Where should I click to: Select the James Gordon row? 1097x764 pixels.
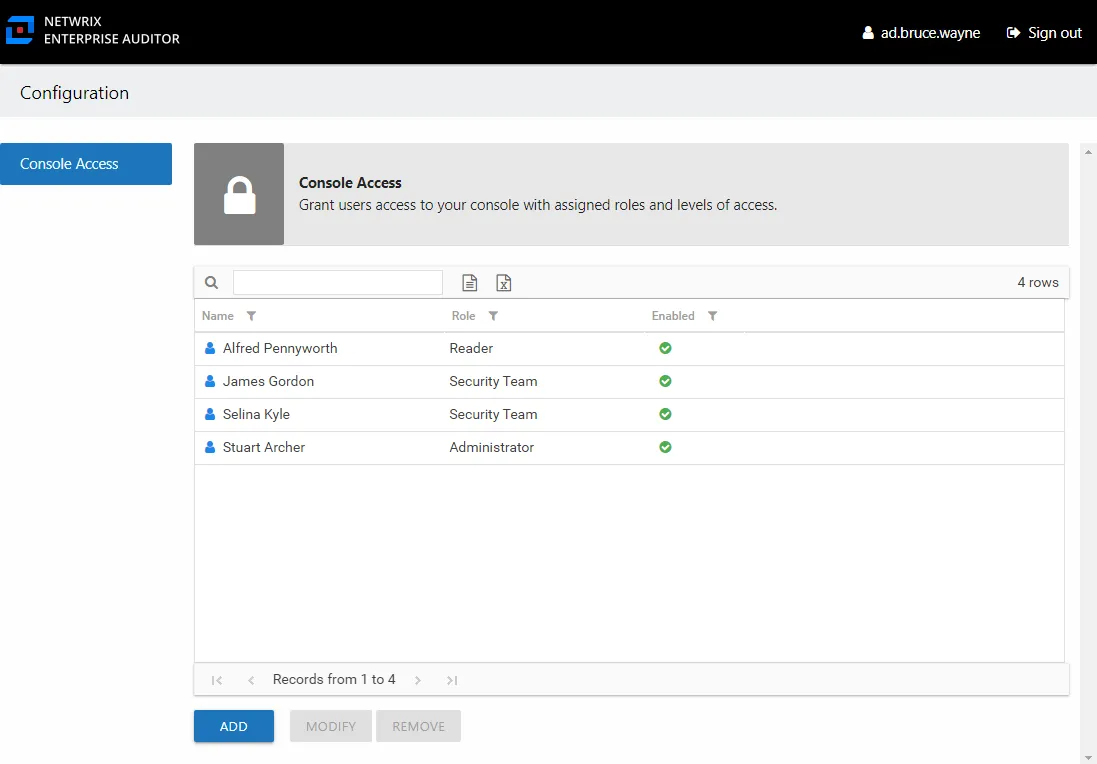(630, 381)
